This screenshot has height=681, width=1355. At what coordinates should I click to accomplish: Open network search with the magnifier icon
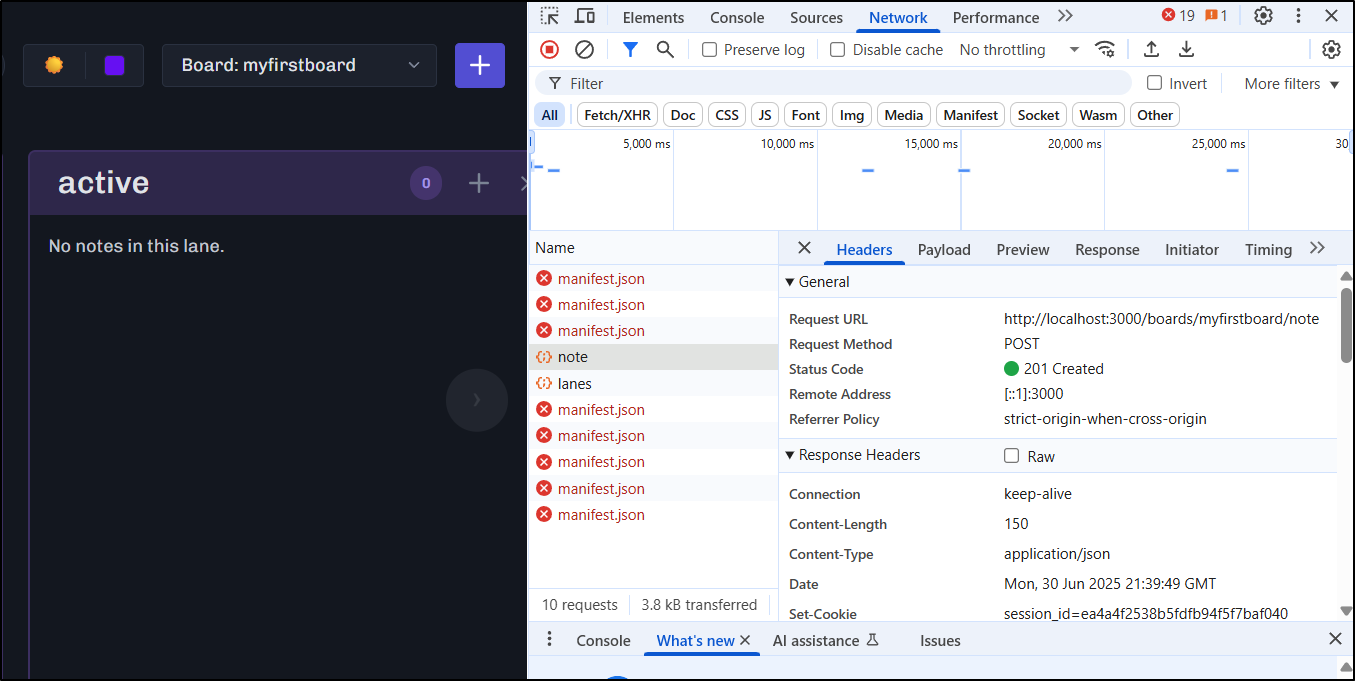tap(665, 49)
